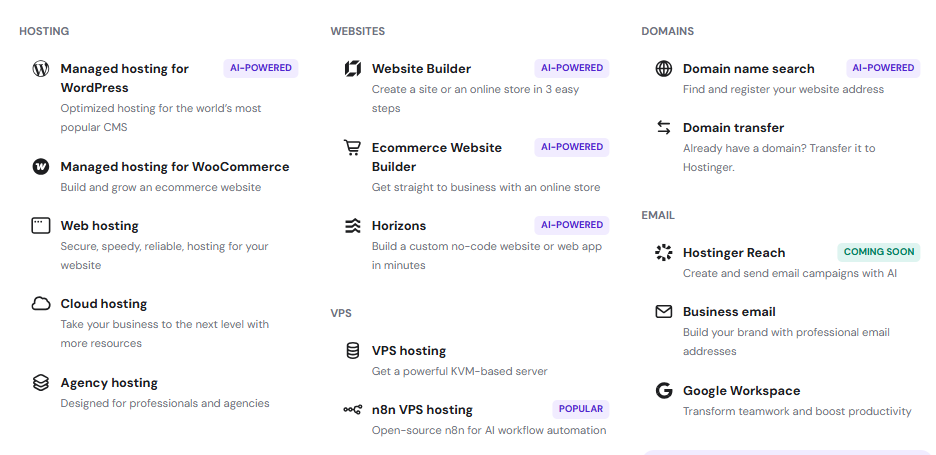Click the Hostinger Reach spinner icon
Image resolution: width=936 pixels, height=455 pixels.
tap(664, 253)
